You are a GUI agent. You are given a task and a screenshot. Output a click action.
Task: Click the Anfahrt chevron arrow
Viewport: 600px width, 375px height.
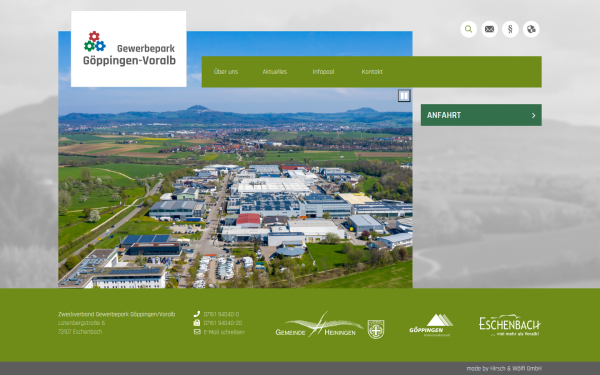(533, 115)
